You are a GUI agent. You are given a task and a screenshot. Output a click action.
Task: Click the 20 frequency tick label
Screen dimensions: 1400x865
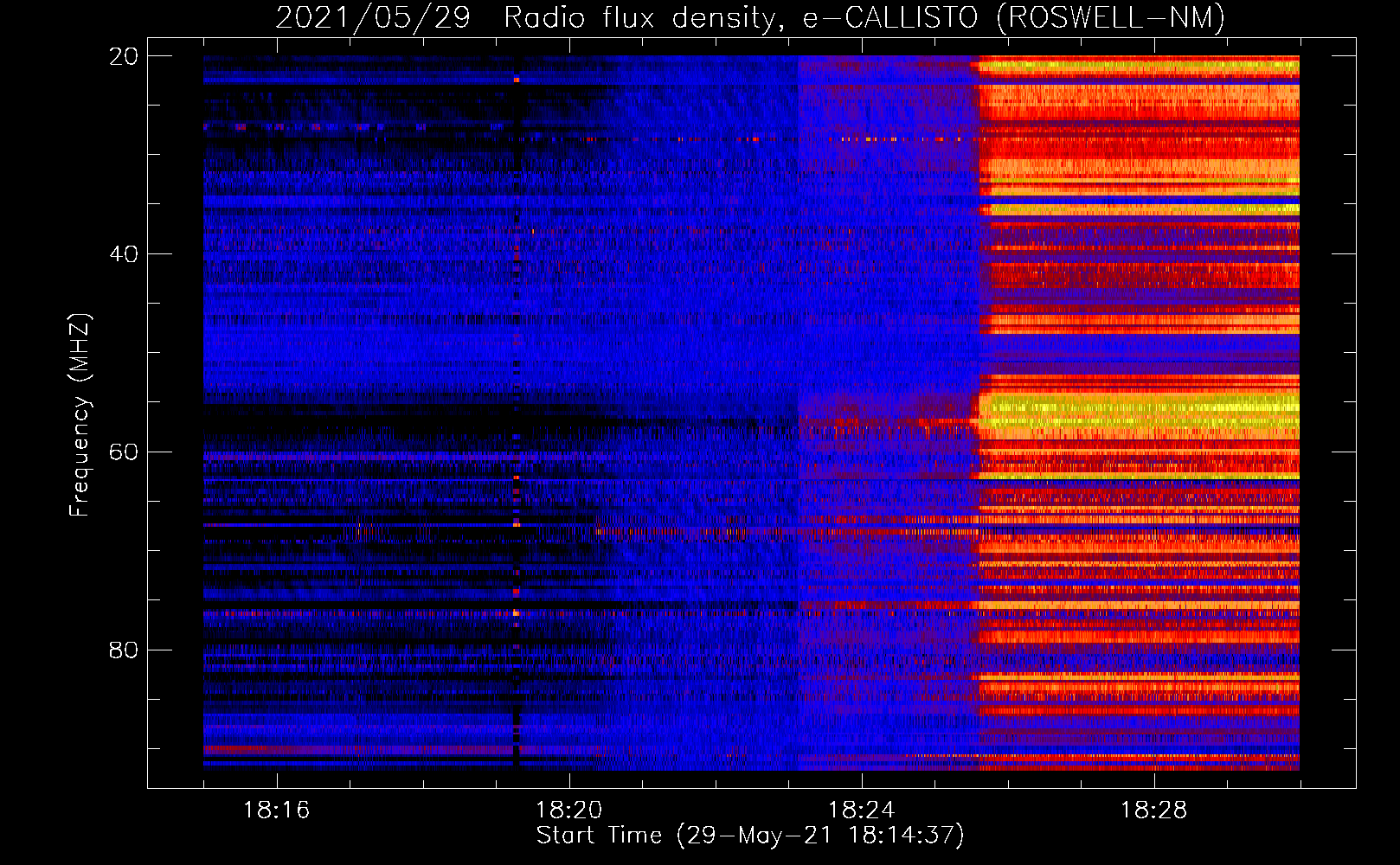123,56
